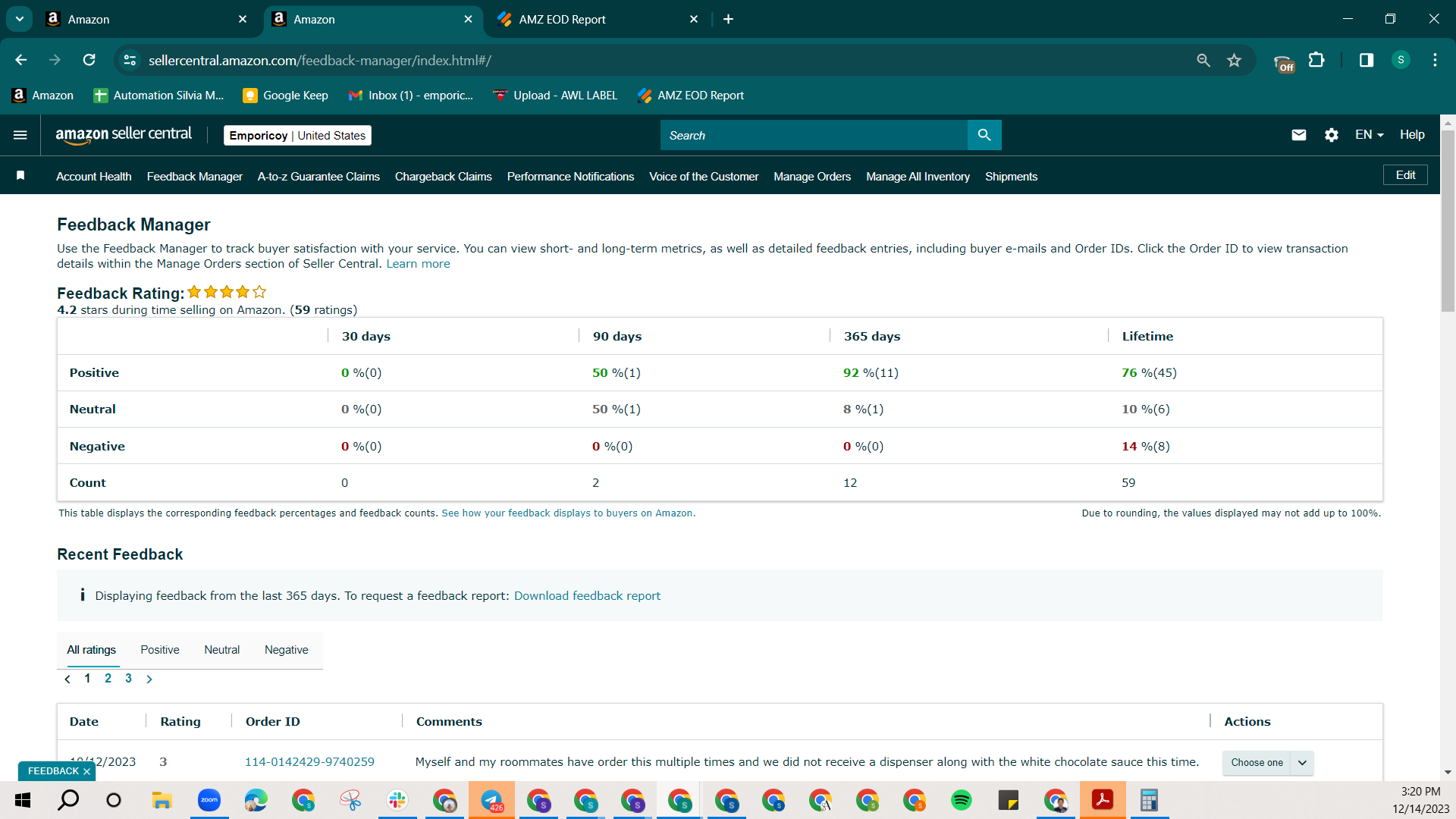The height and width of the screenshot is (819, 1456).
Task: Select the All ratings tab
Action: click(x=92, y=650)
